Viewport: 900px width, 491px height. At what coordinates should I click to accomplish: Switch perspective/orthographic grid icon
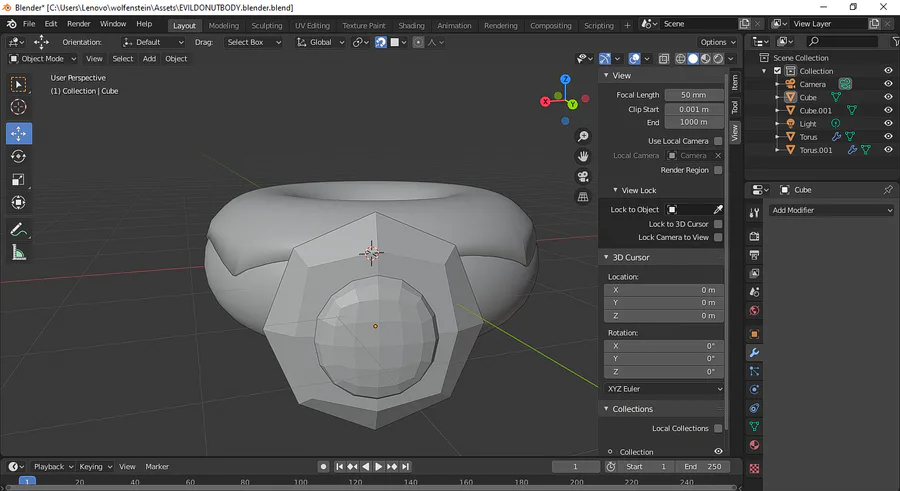(583, 197)
